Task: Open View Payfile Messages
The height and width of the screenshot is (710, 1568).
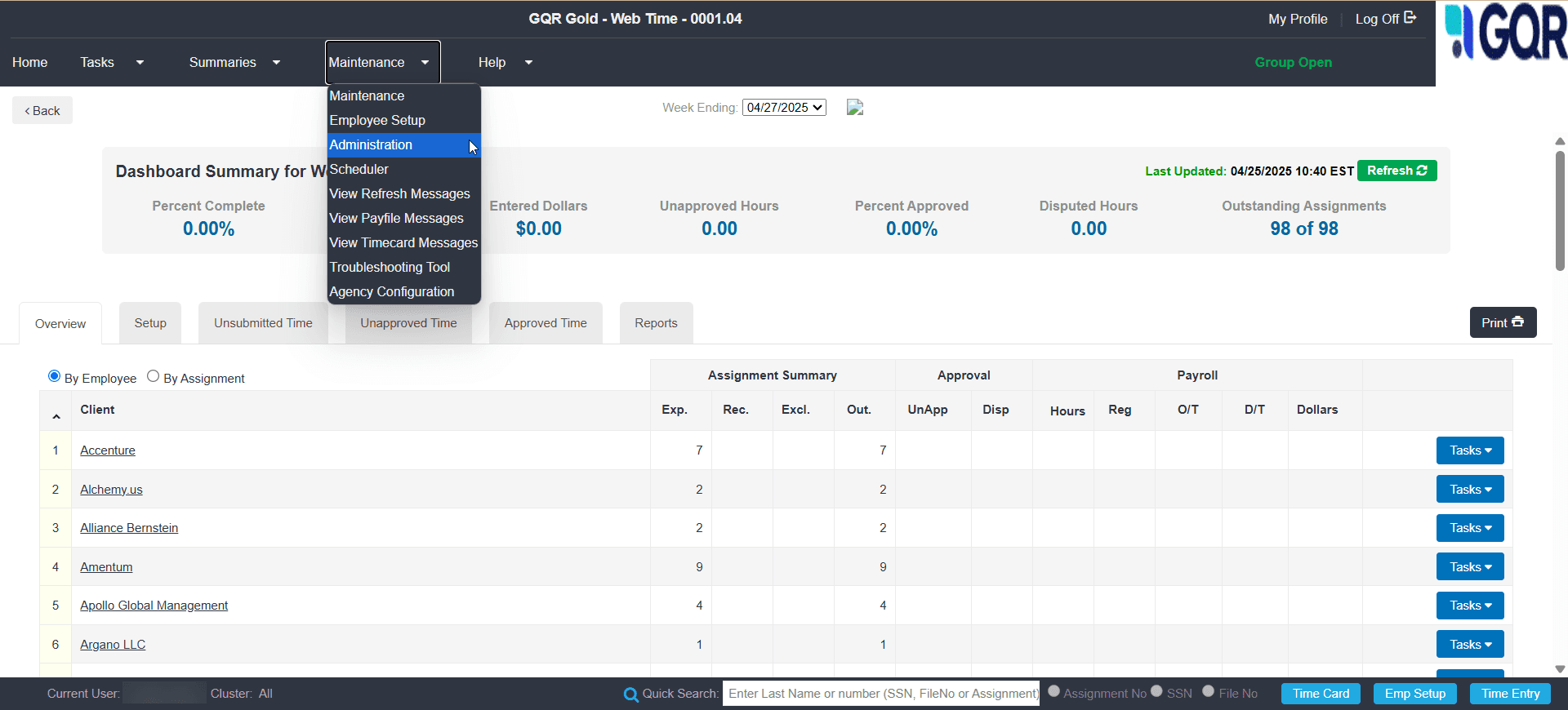Action: coord(403,218)
